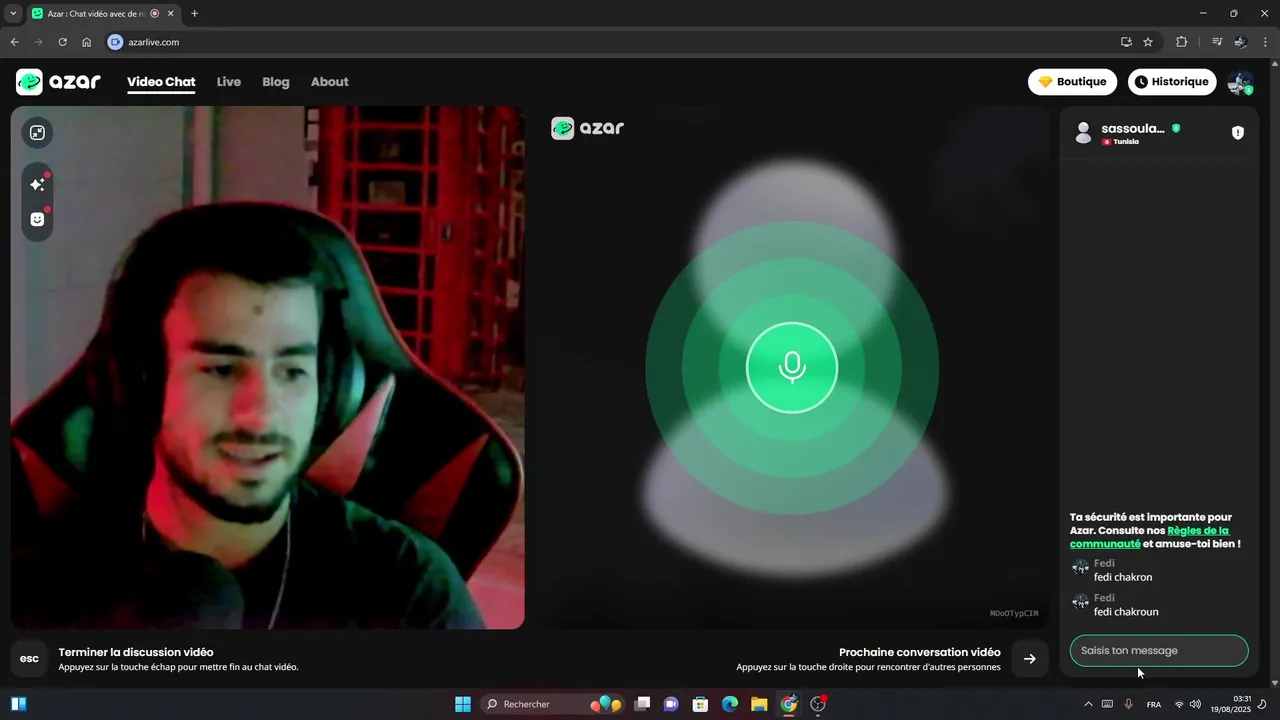Open Règles de la communauté link

(x=1150, y=537)
